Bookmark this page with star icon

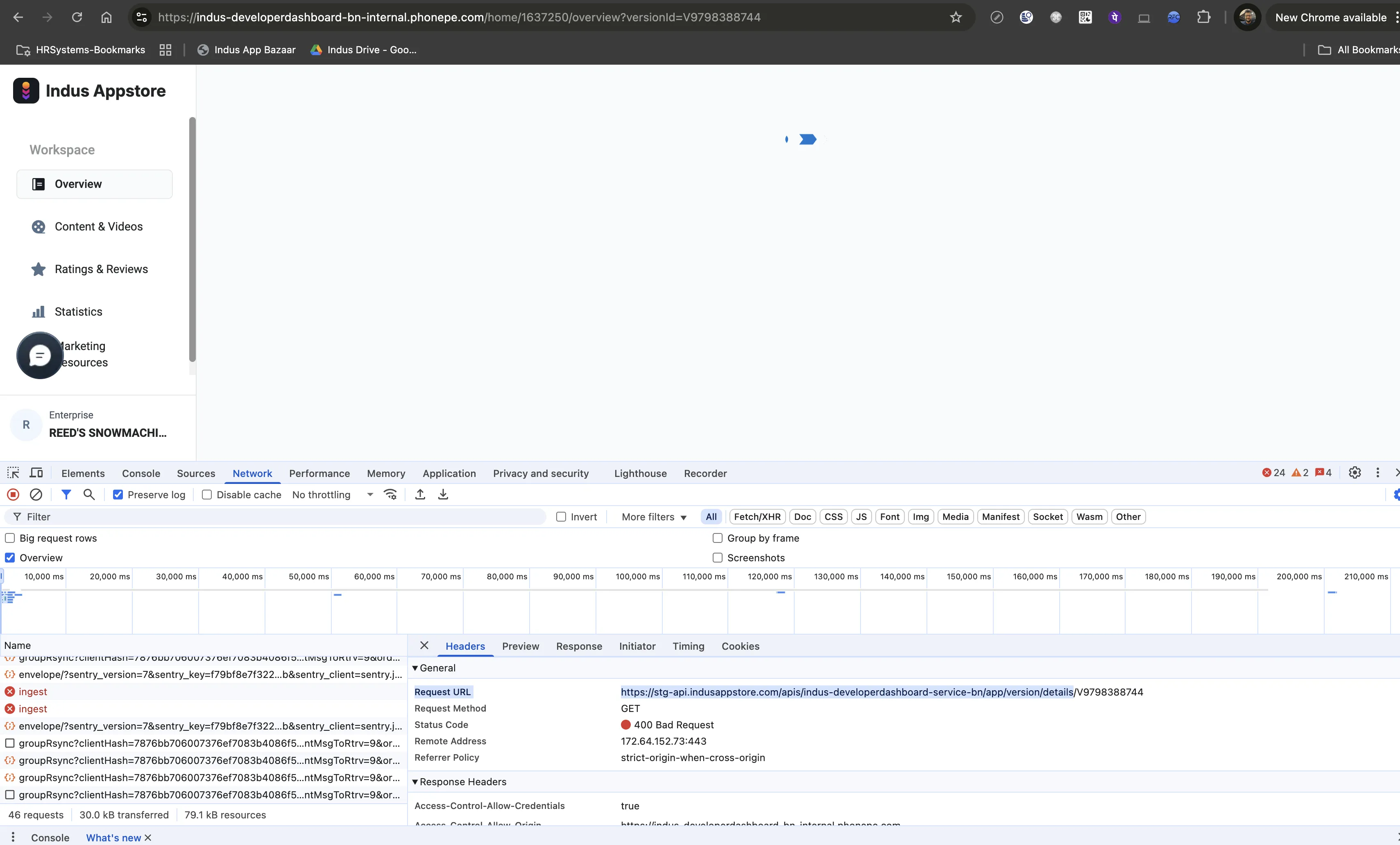[956, 18]
